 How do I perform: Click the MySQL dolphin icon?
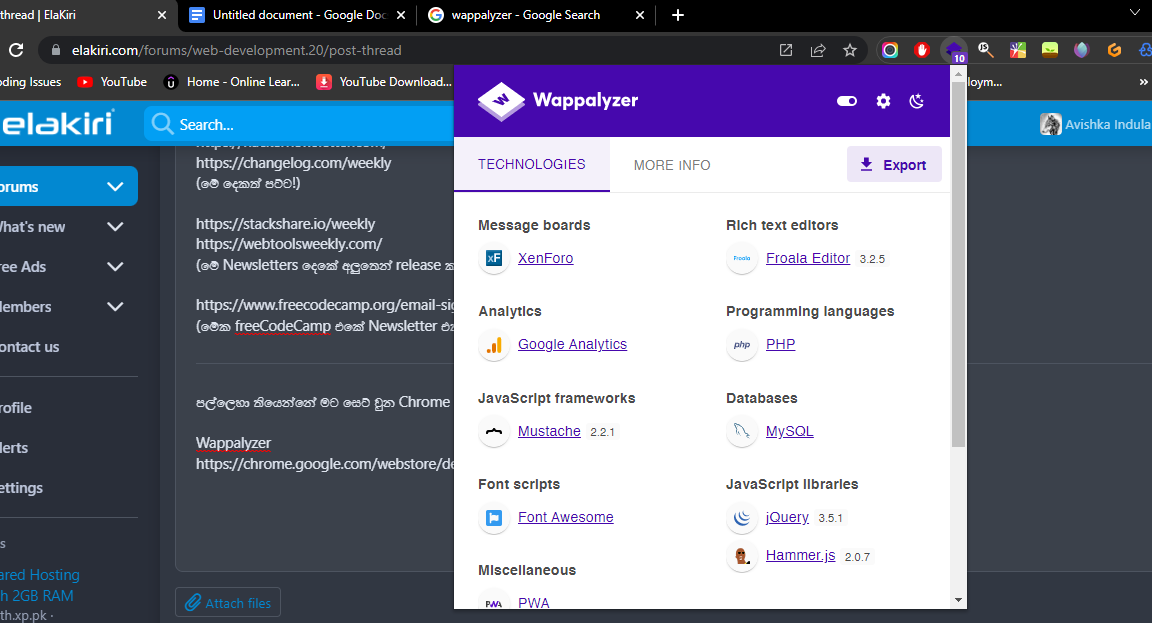(x=742, y=431)
